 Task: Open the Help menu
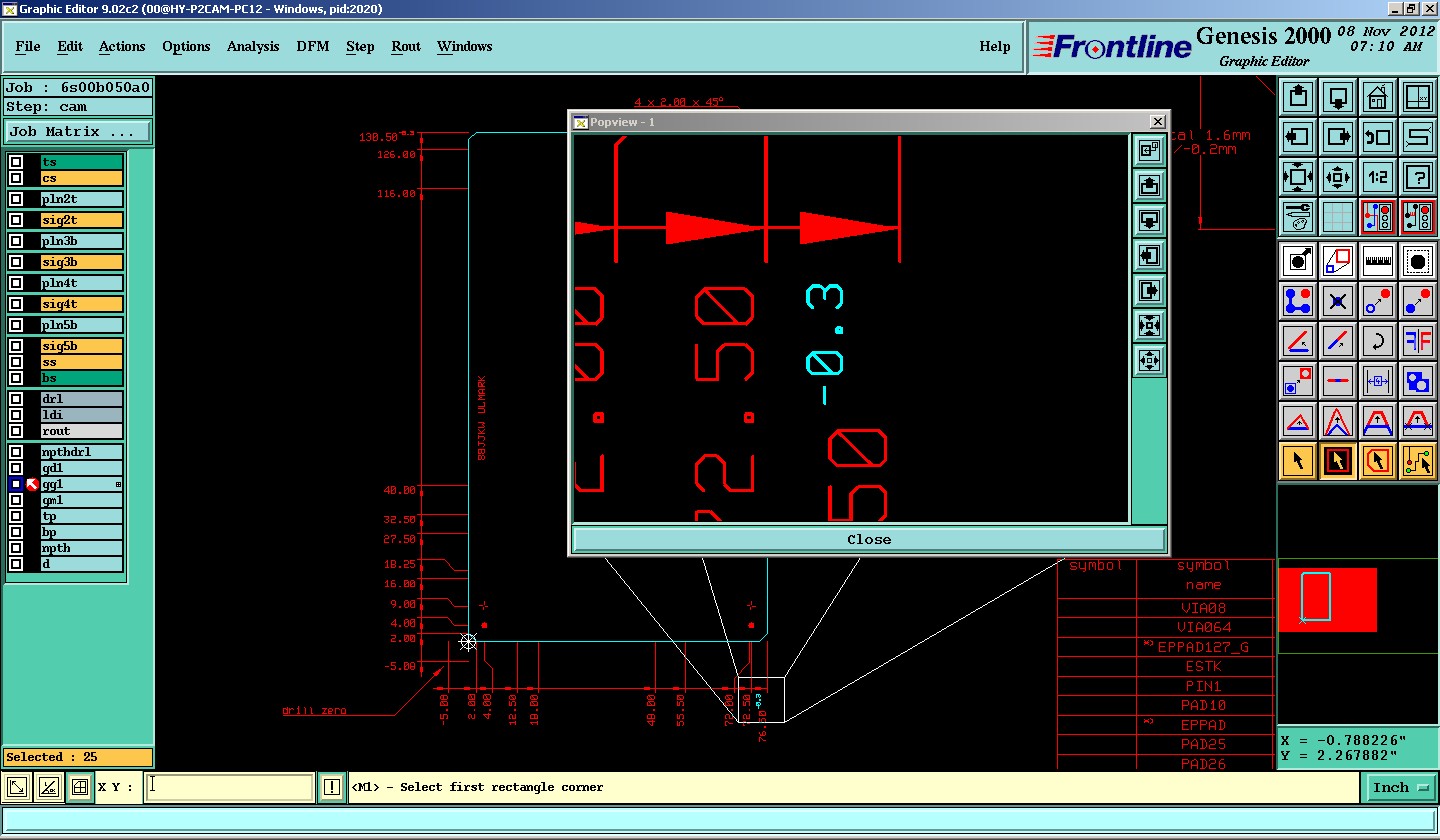pyautogui.click(x=994, y=46)
